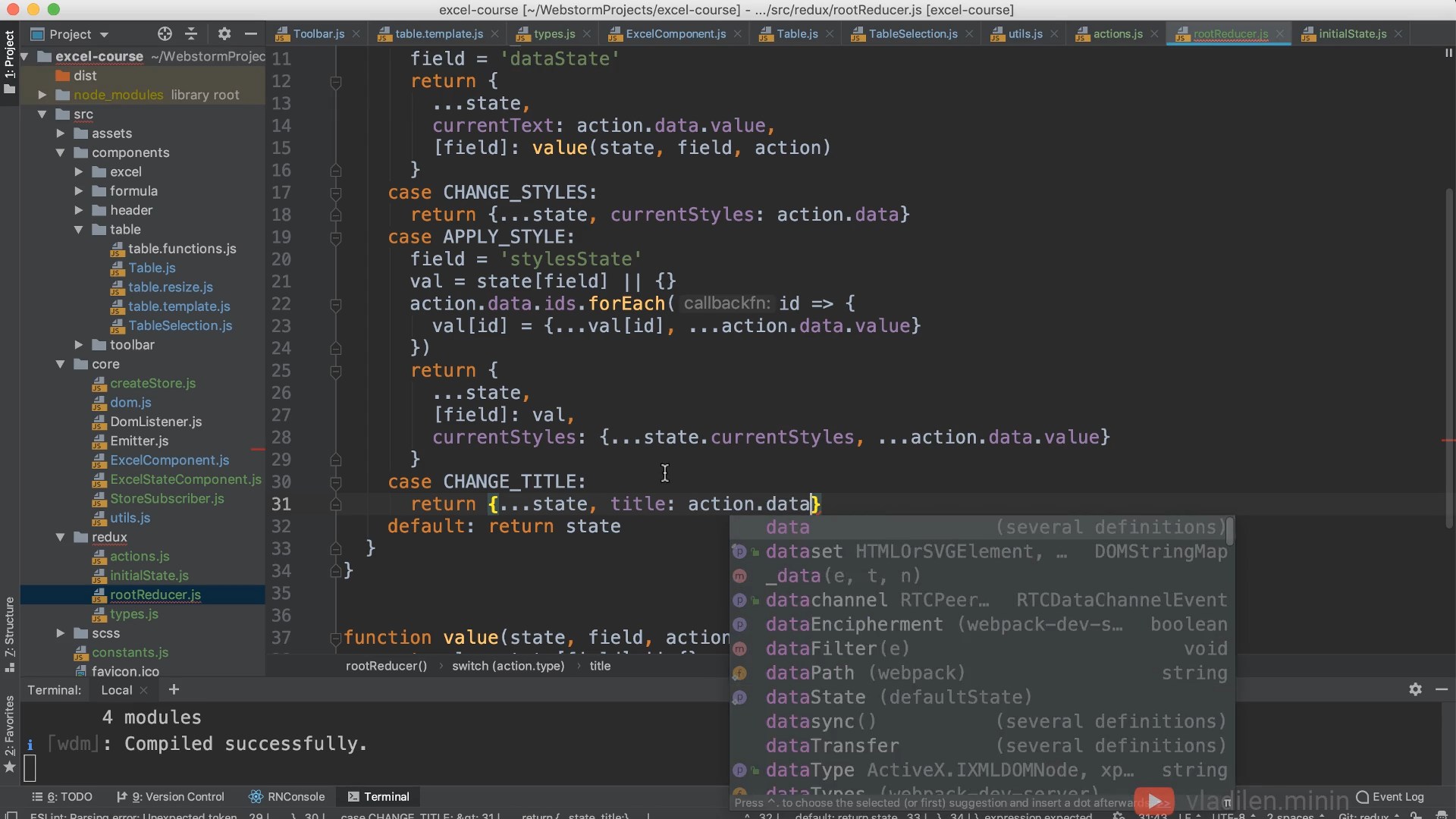Viewport: 1456px width, 819px height.
Task: Open the RNConsole tool window
Action: point(287,797)
